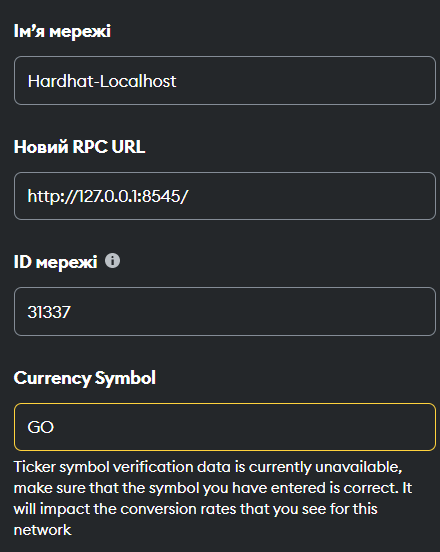This screenshot has height=552, width=440.
Task: Click 'make sure that the symbol' warning line
Action: (x=107, y=488)
